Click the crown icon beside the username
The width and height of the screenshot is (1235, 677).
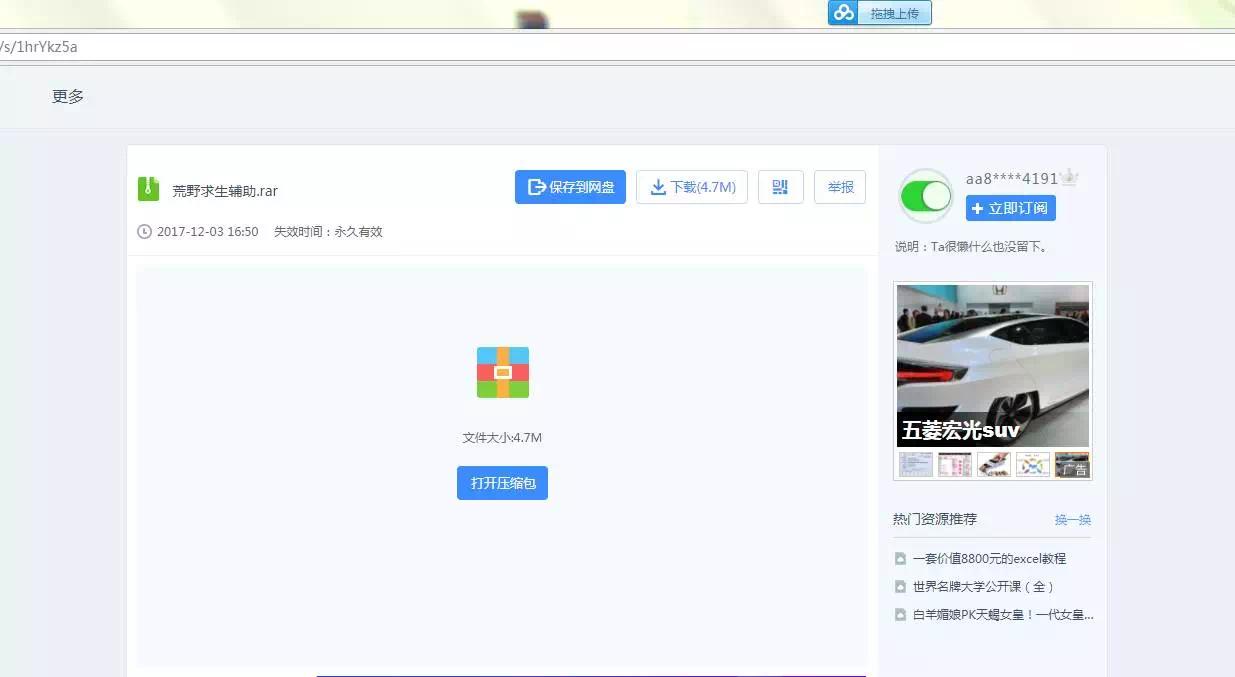(1069, 176)
